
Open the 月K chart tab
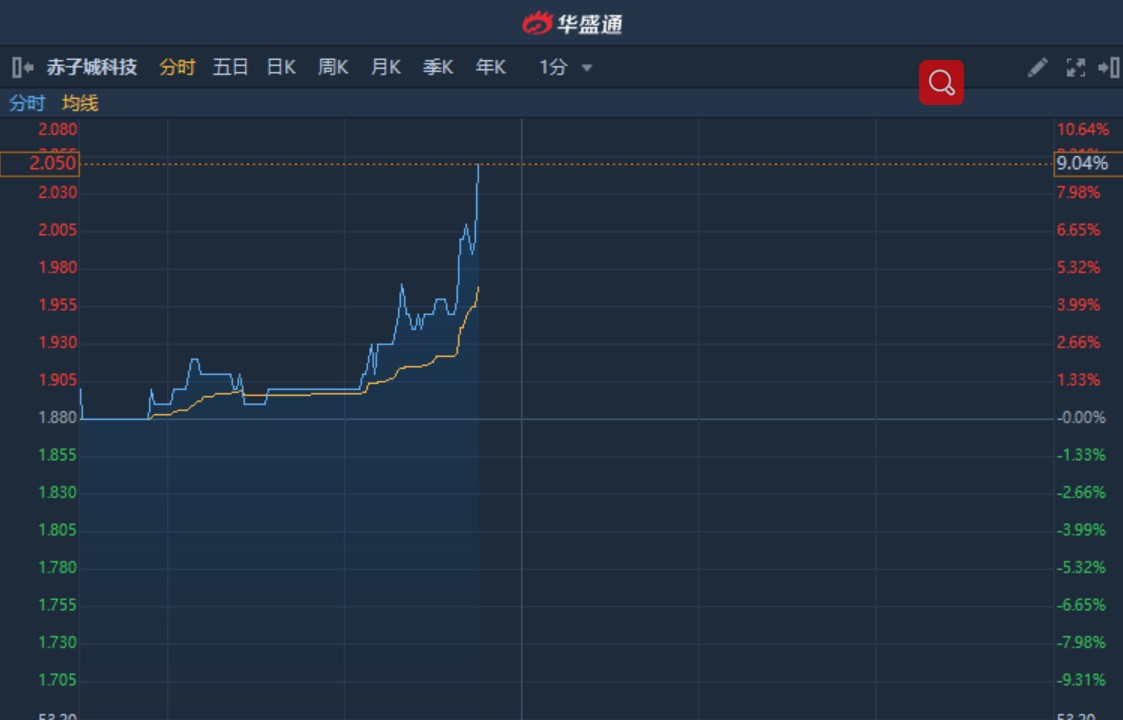click(385, 67)
